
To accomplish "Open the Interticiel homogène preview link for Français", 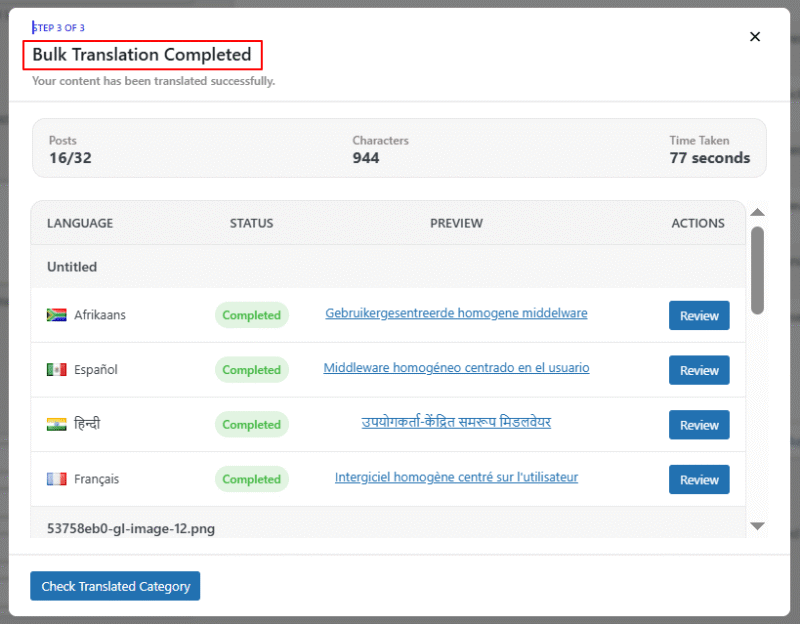I will click(x=456, y=477).
